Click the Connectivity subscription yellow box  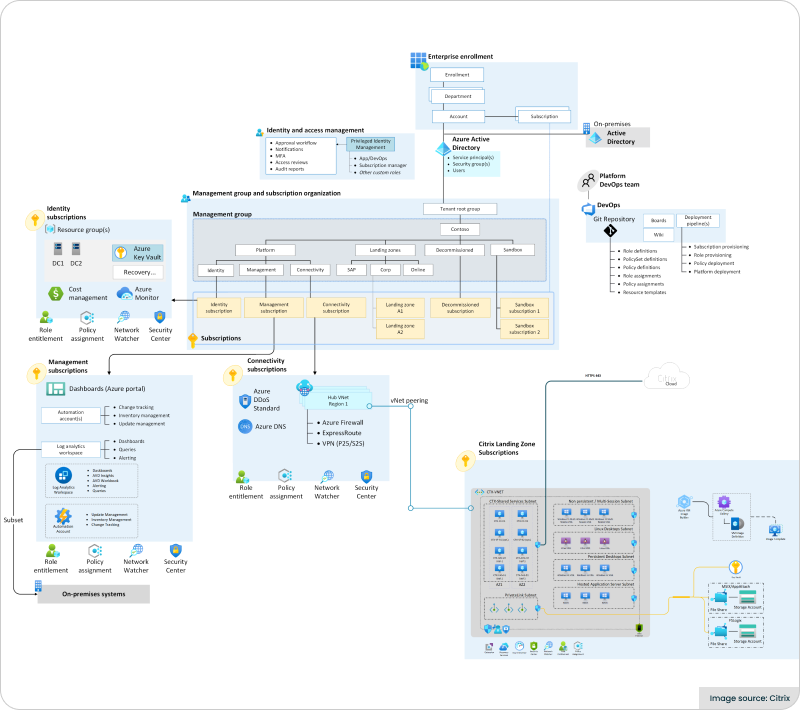pos(336,308)
